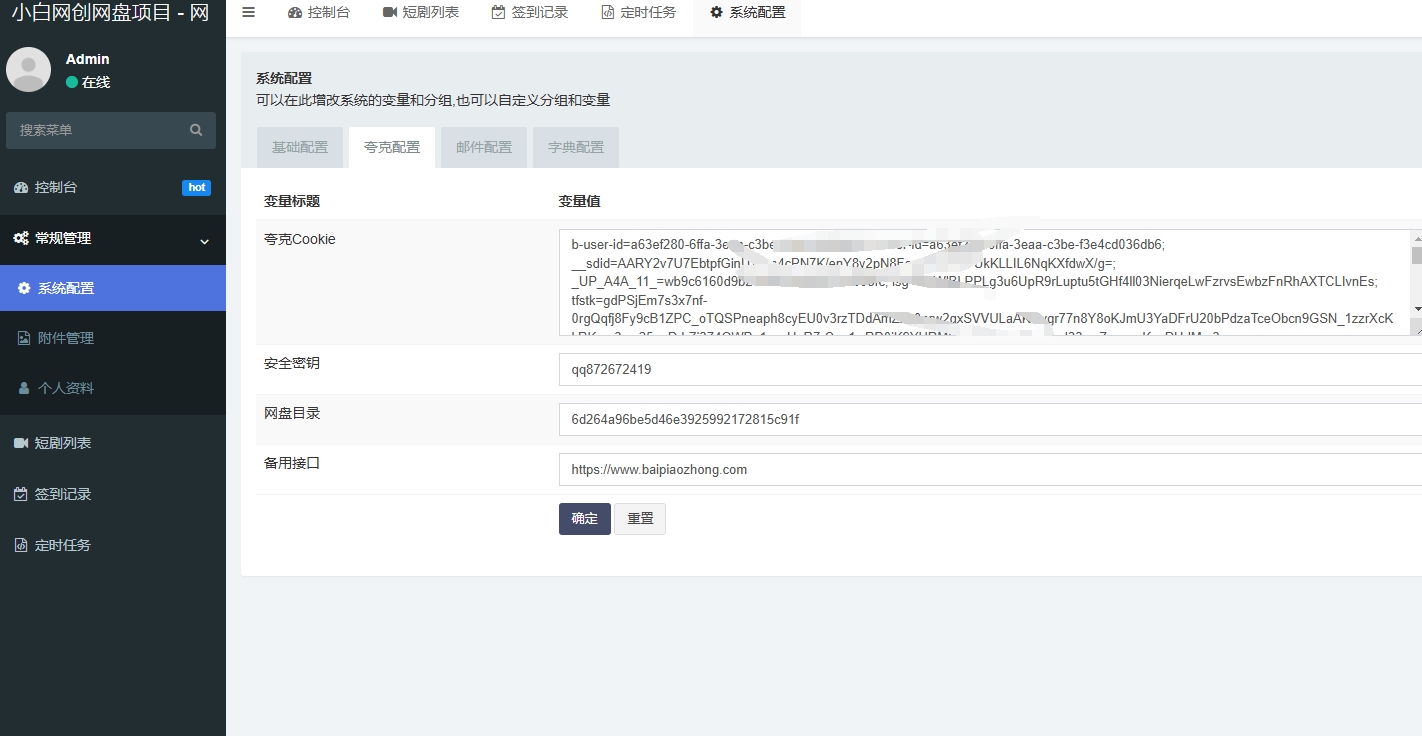The image size is (1422, 736).
Task: Click the gear icon in top 系统配置 tab
Action: pos(716,13)
